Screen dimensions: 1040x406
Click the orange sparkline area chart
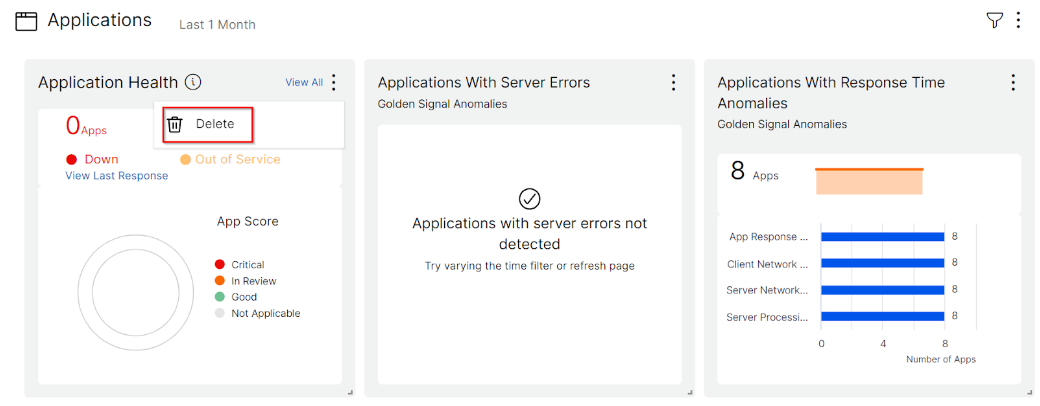point(869,182)
